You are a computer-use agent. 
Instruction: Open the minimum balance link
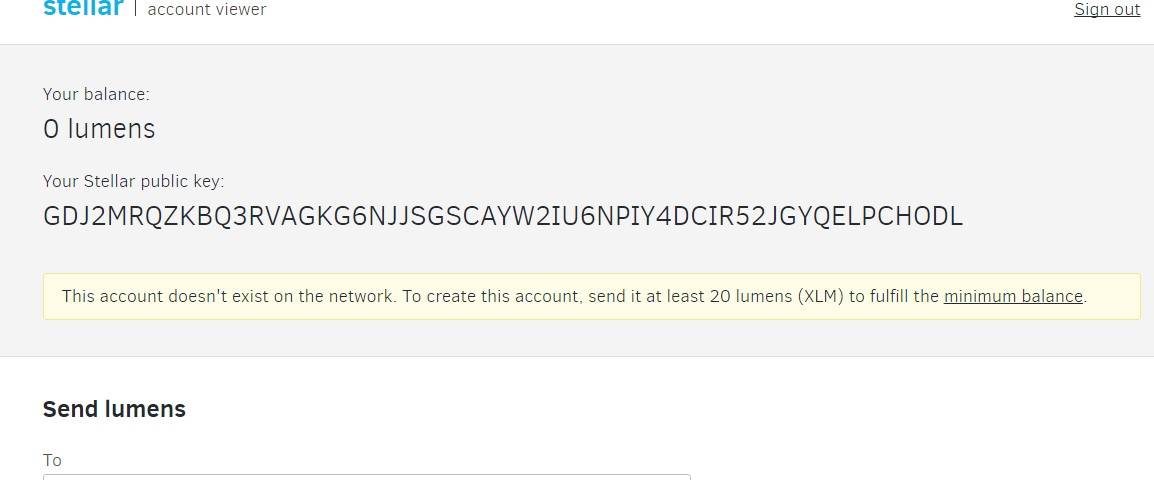[x=1013, y=296]
